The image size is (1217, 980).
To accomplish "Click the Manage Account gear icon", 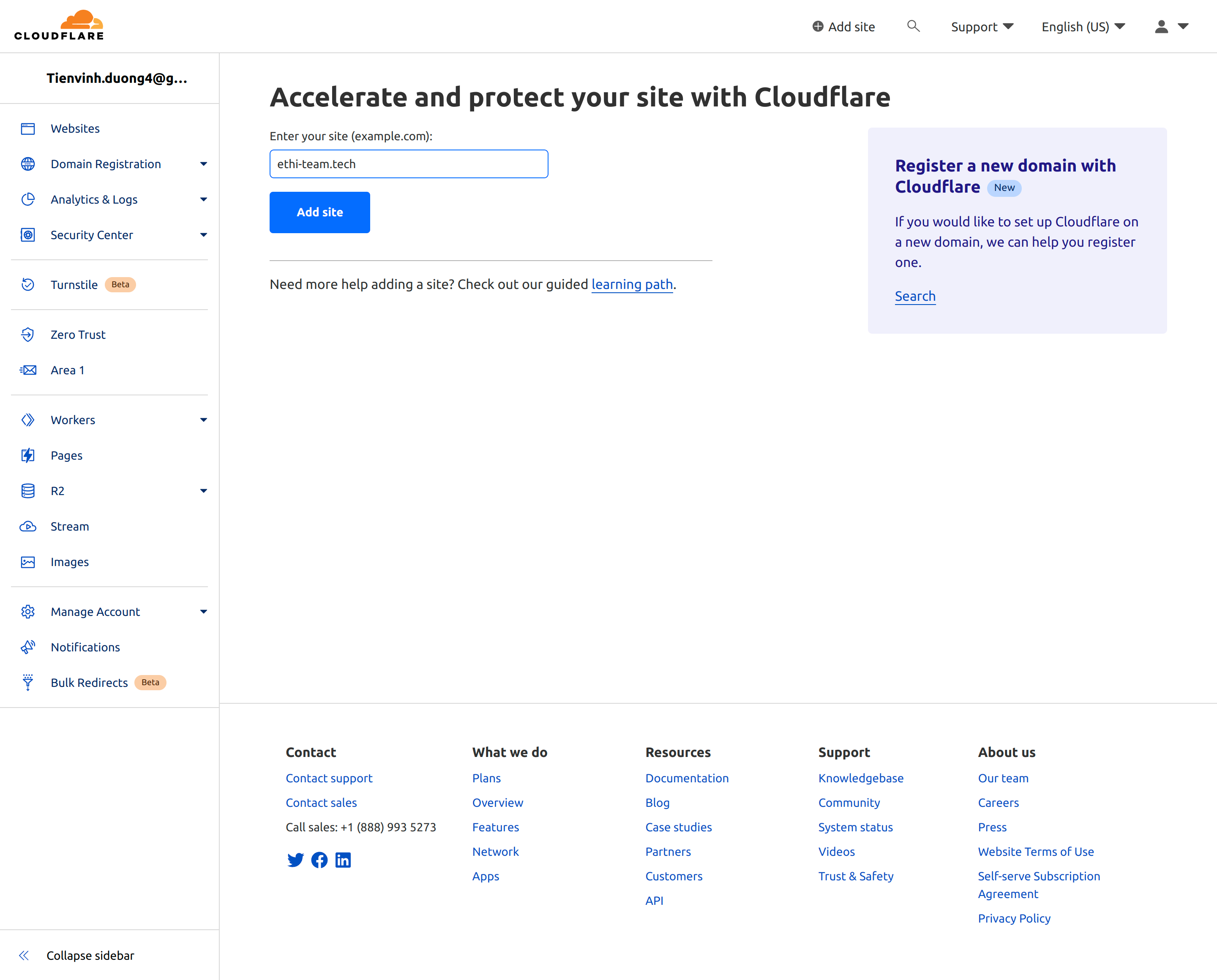I will coord(27,612).
